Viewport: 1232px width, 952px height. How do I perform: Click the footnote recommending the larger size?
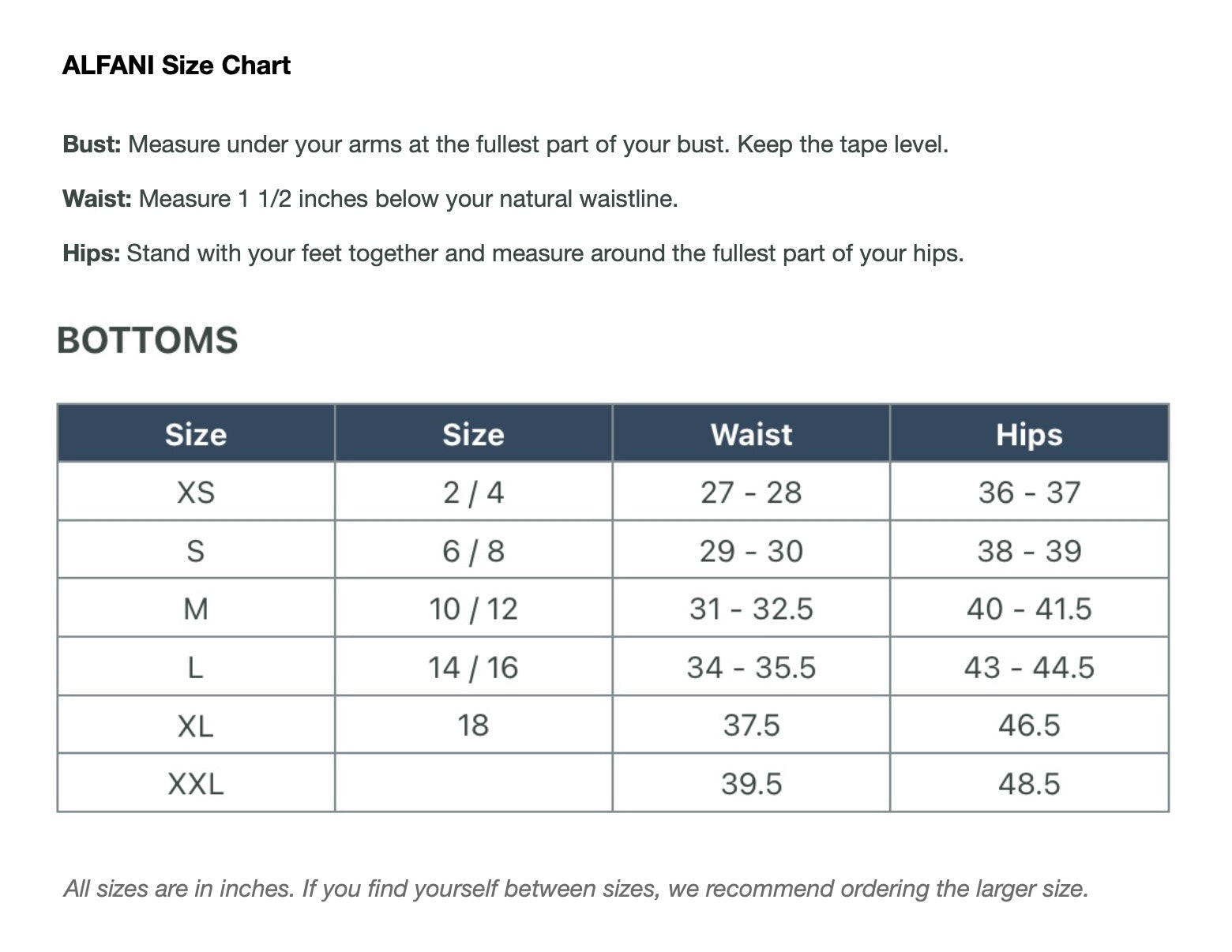point(576,889)
